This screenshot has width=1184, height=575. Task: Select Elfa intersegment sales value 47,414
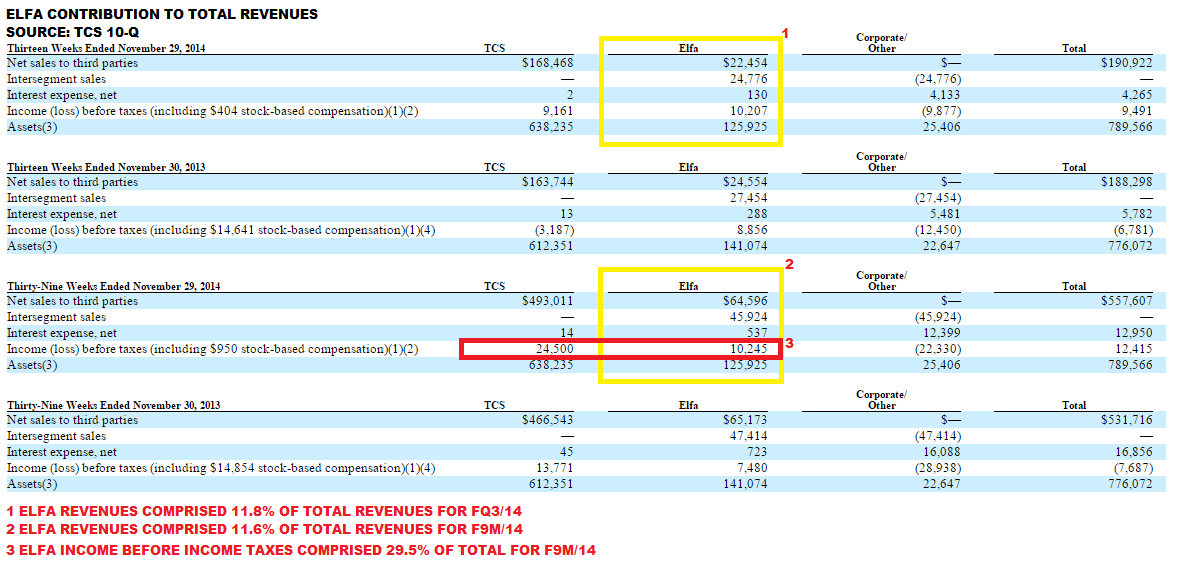click(x=749, y=436)
